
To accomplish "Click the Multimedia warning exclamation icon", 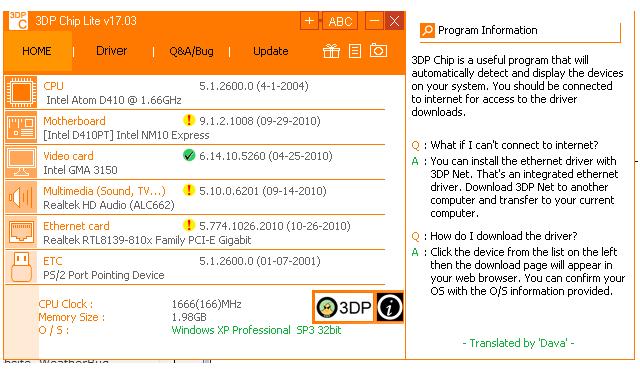I will [x=189, y=190].
